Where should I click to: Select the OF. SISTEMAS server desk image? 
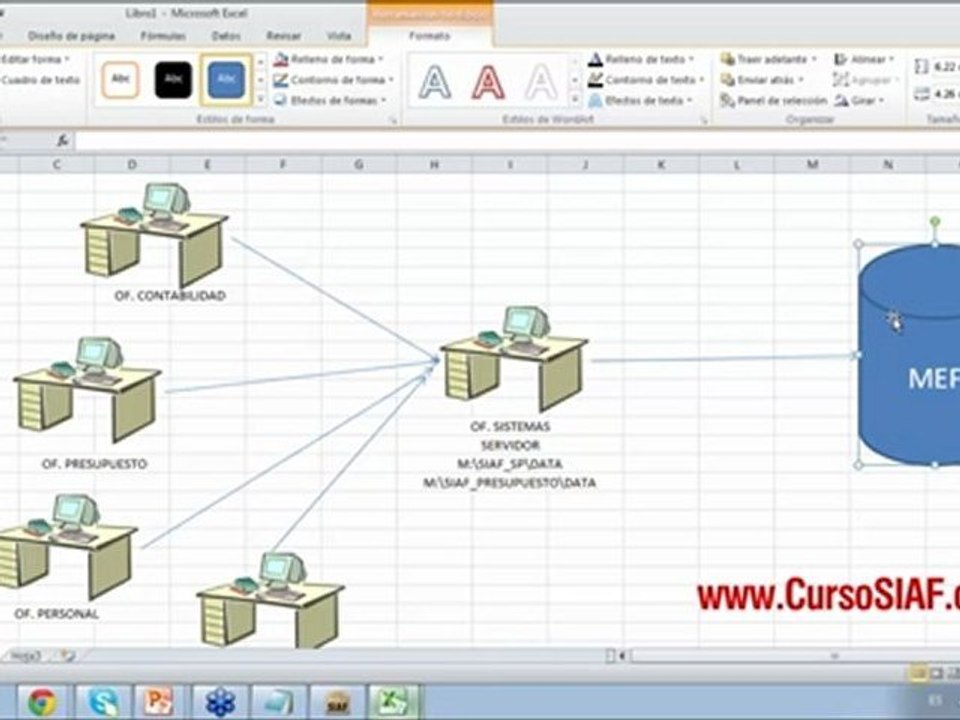(x=514, y=358)
